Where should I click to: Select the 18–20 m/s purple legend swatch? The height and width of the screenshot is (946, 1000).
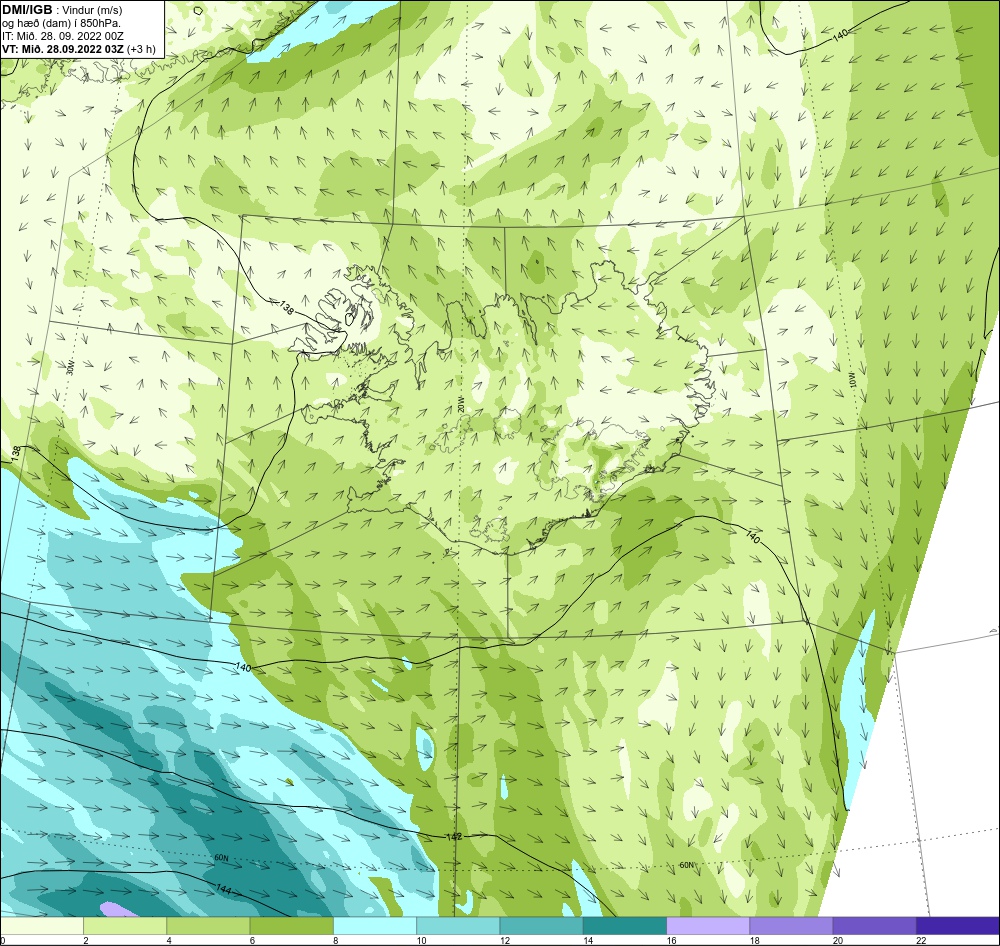coord(791,925)
